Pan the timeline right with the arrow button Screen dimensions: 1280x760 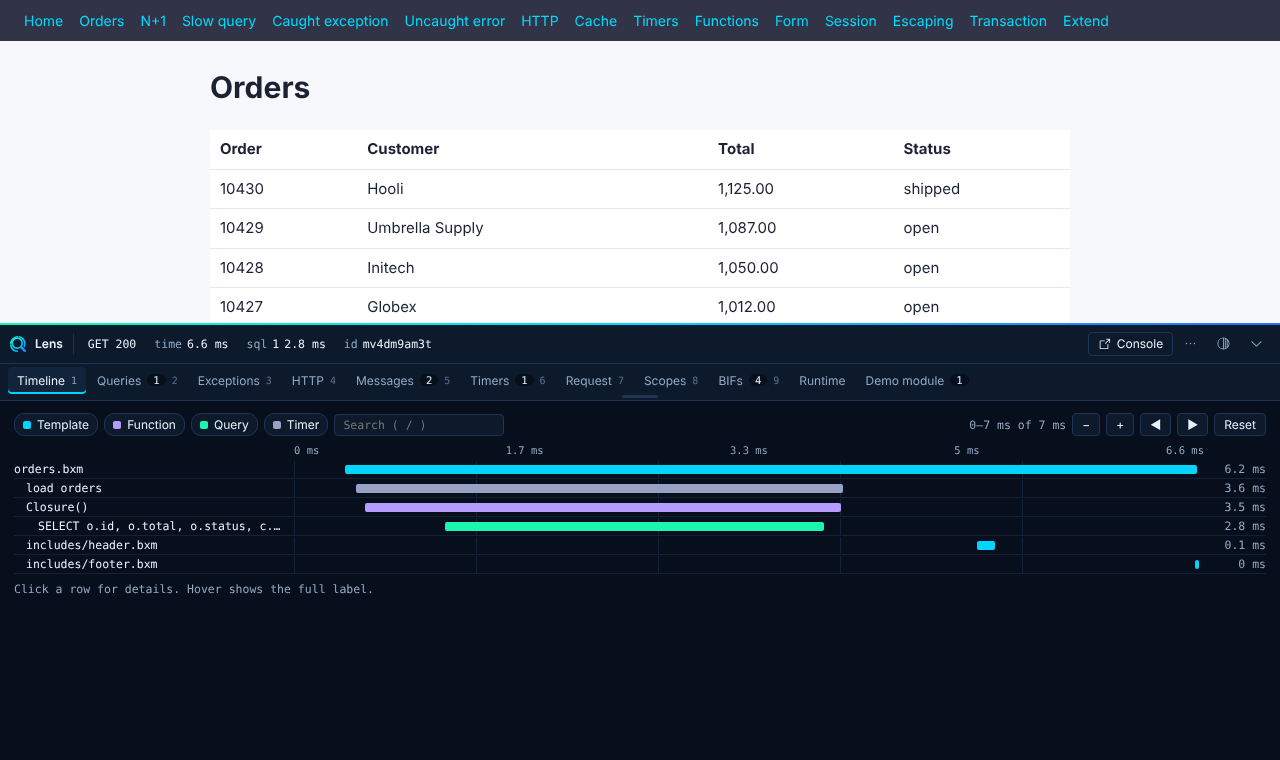click(1192, 425)
